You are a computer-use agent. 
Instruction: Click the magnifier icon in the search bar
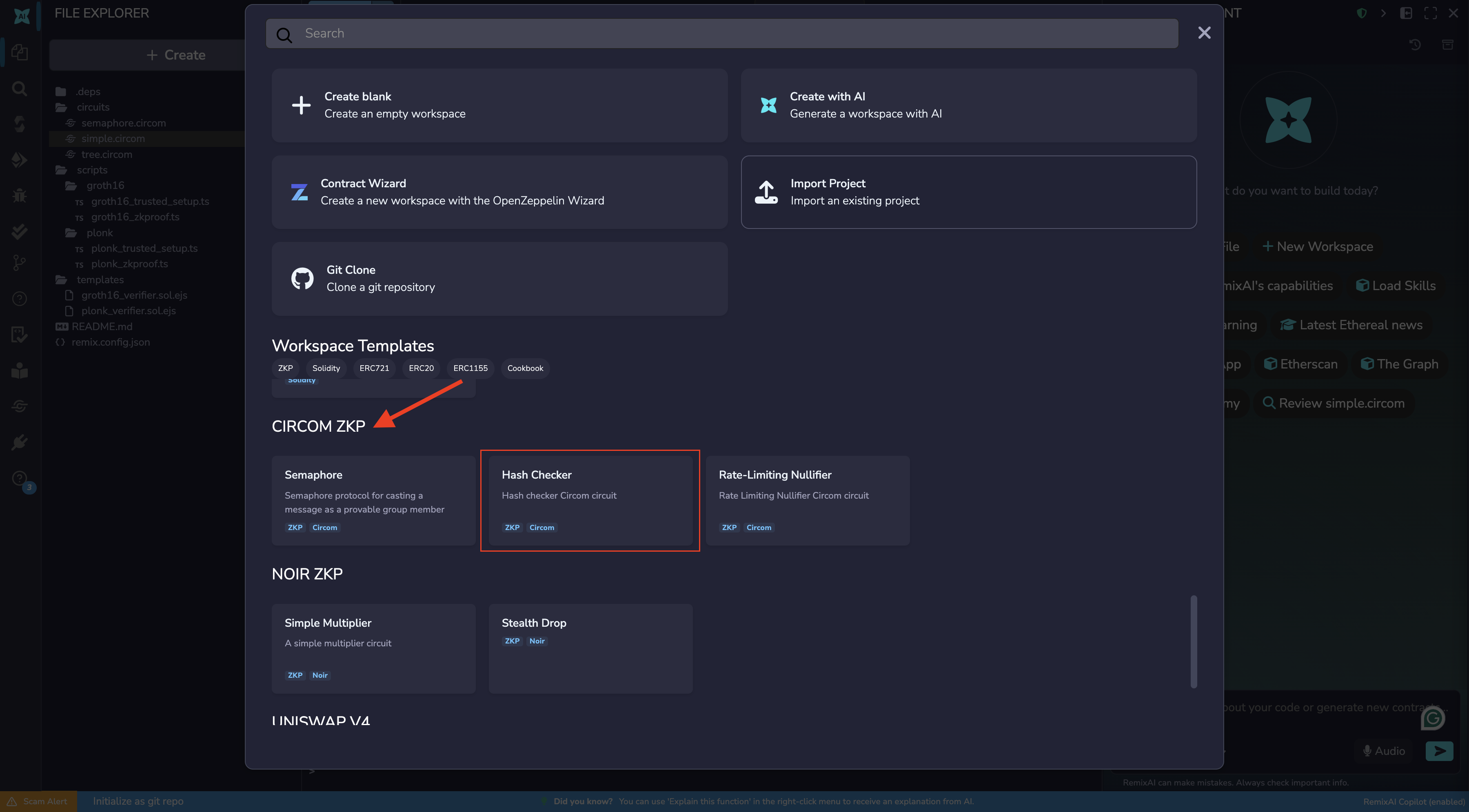click(x=284, y=35)
